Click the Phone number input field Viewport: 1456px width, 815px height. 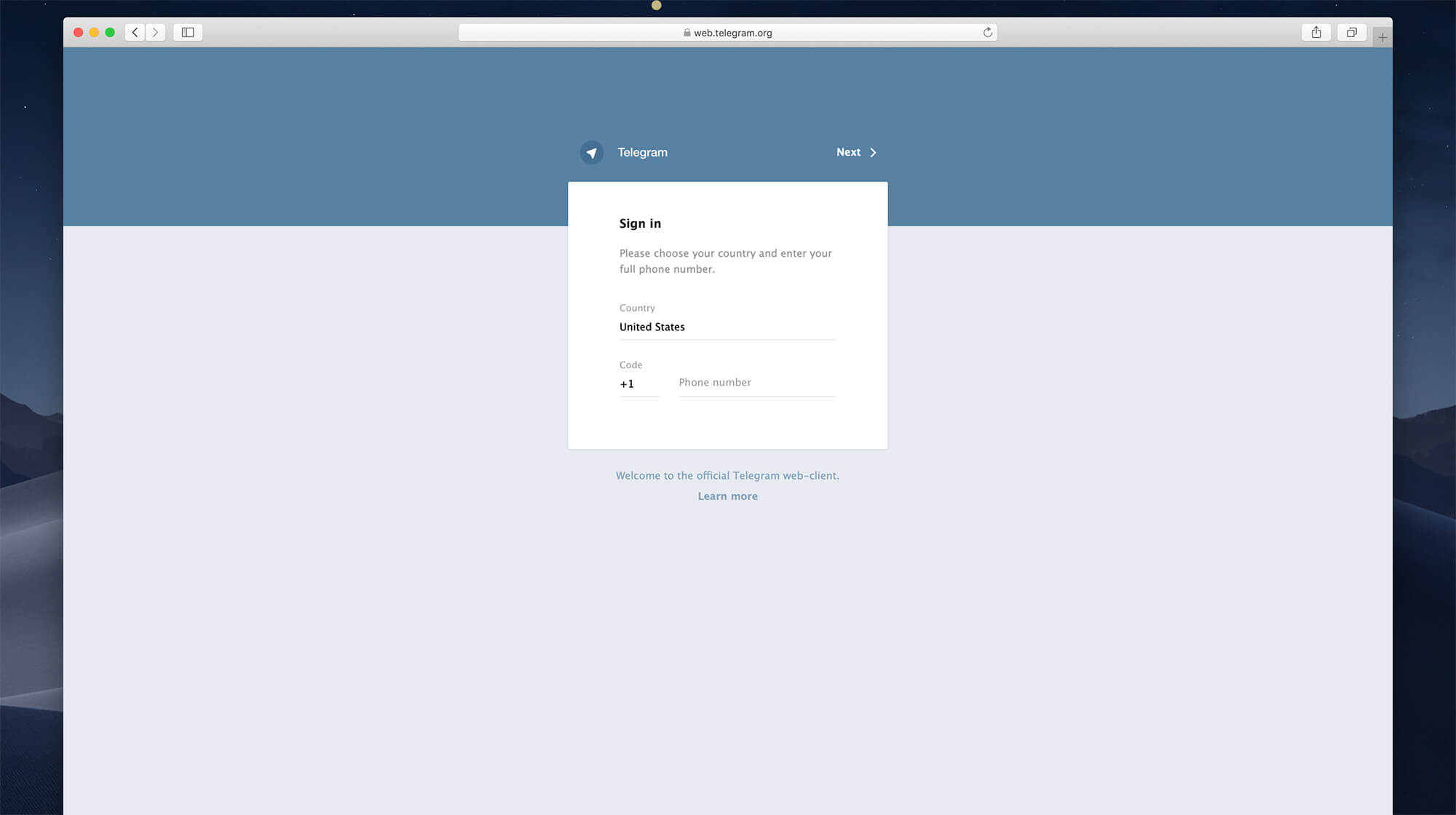[757, 381]
